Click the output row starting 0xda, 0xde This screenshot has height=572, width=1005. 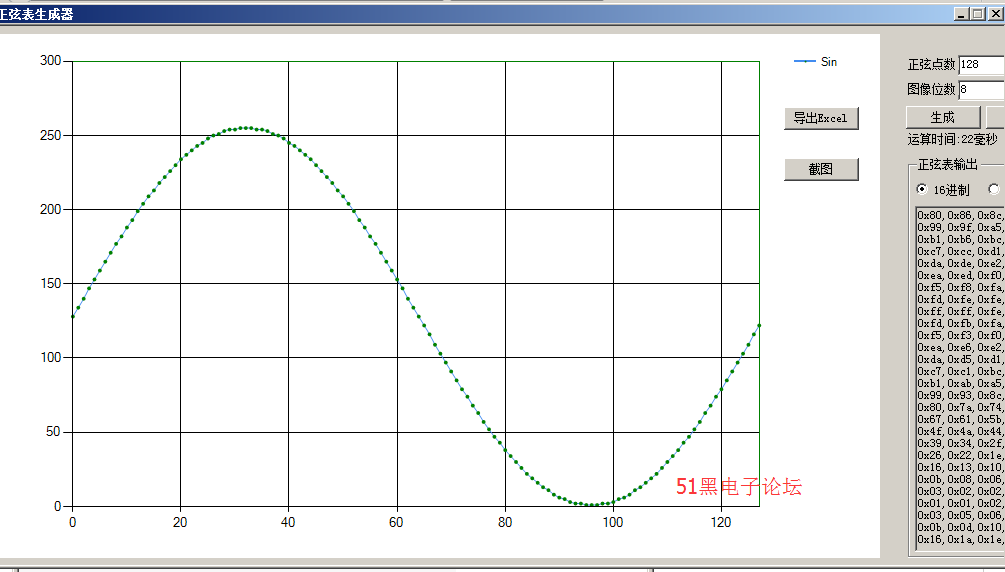click(960, 263)
